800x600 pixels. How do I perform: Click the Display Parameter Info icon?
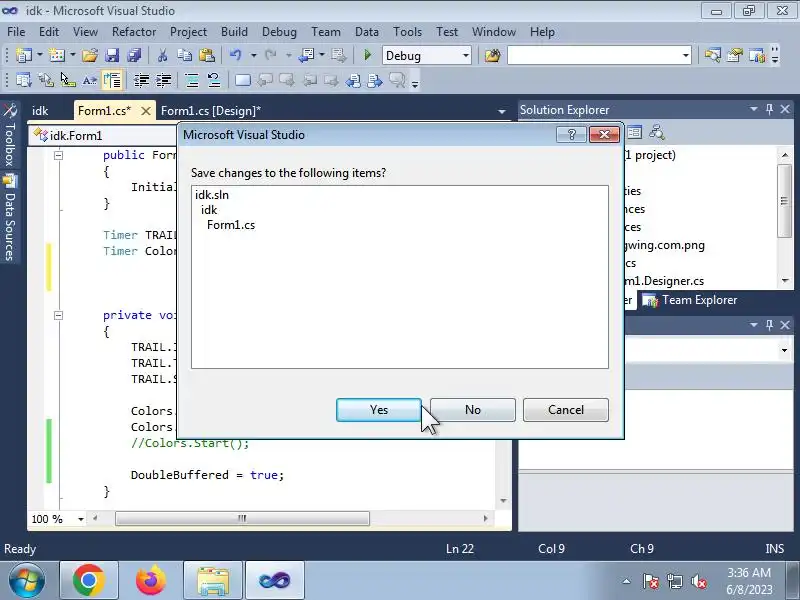coord(46,80)
